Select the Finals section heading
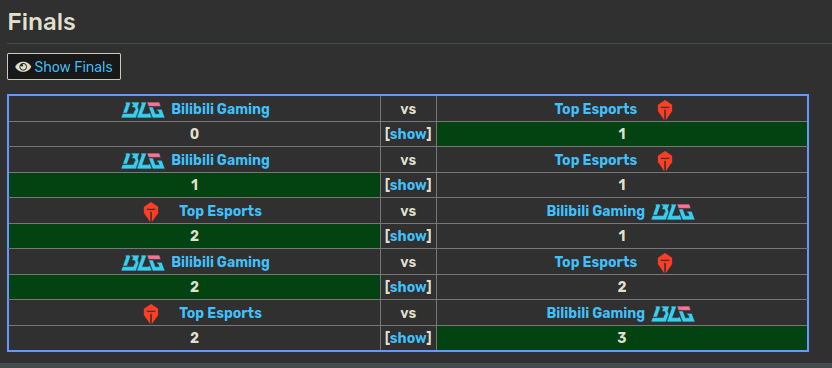The width and height of the screenshot is (832, 368). 41,22
